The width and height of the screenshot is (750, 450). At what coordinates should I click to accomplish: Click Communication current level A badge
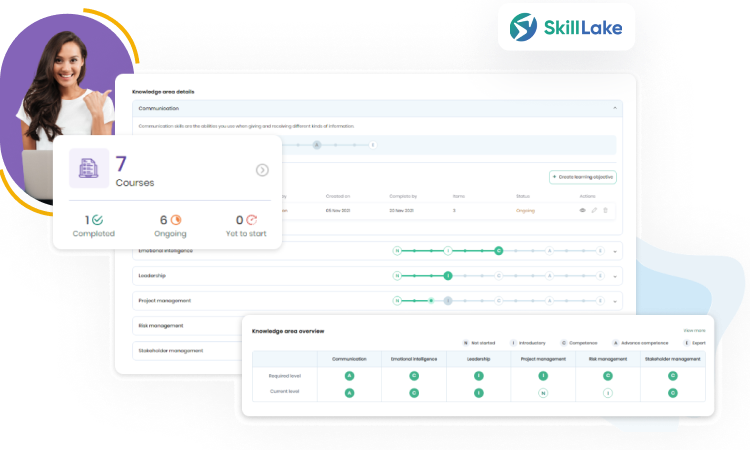[x=350, y=393]
